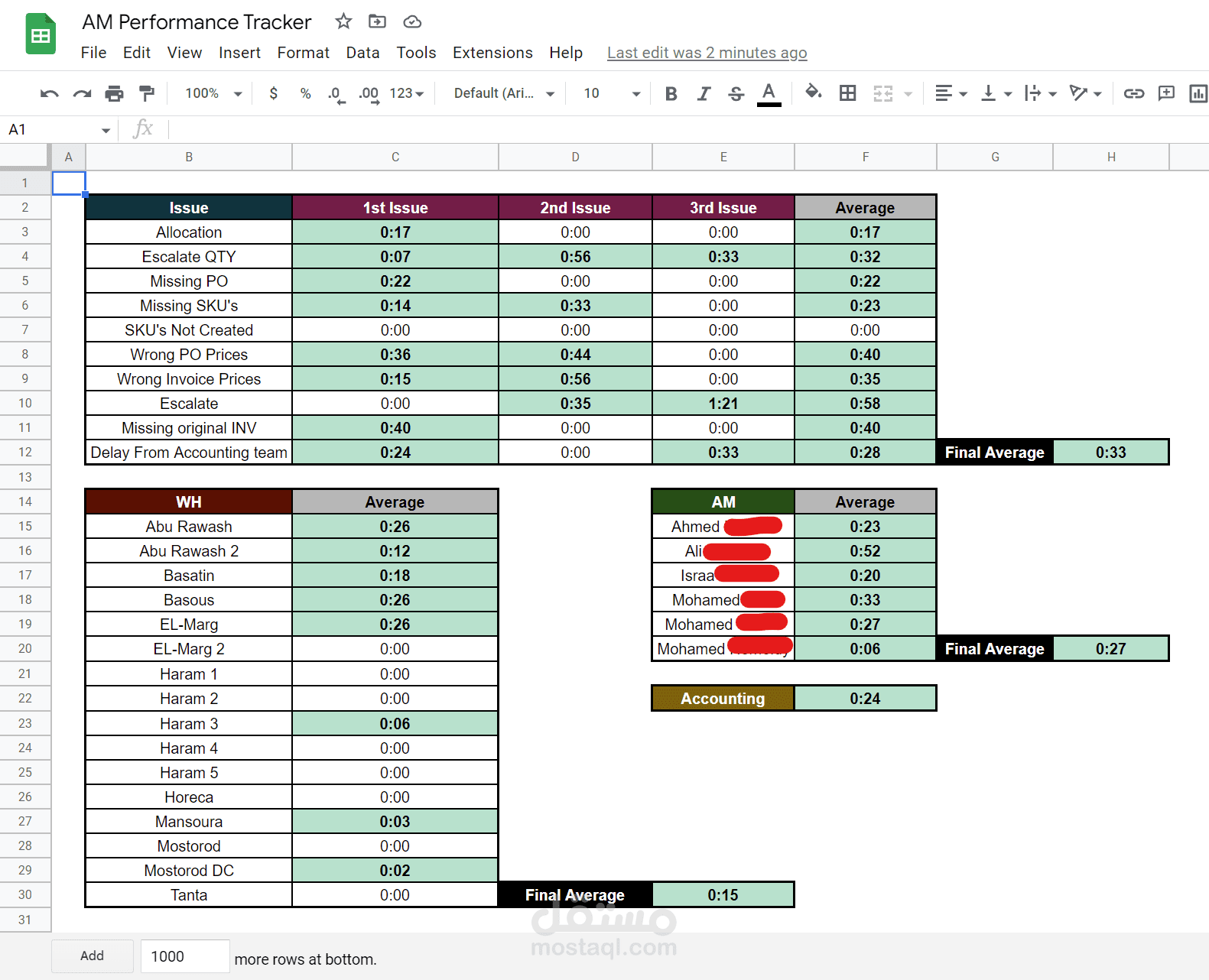This screenshot has height=980, width=1209.
Task: Click the Add rows button
Action: click(x=92, y=956)
